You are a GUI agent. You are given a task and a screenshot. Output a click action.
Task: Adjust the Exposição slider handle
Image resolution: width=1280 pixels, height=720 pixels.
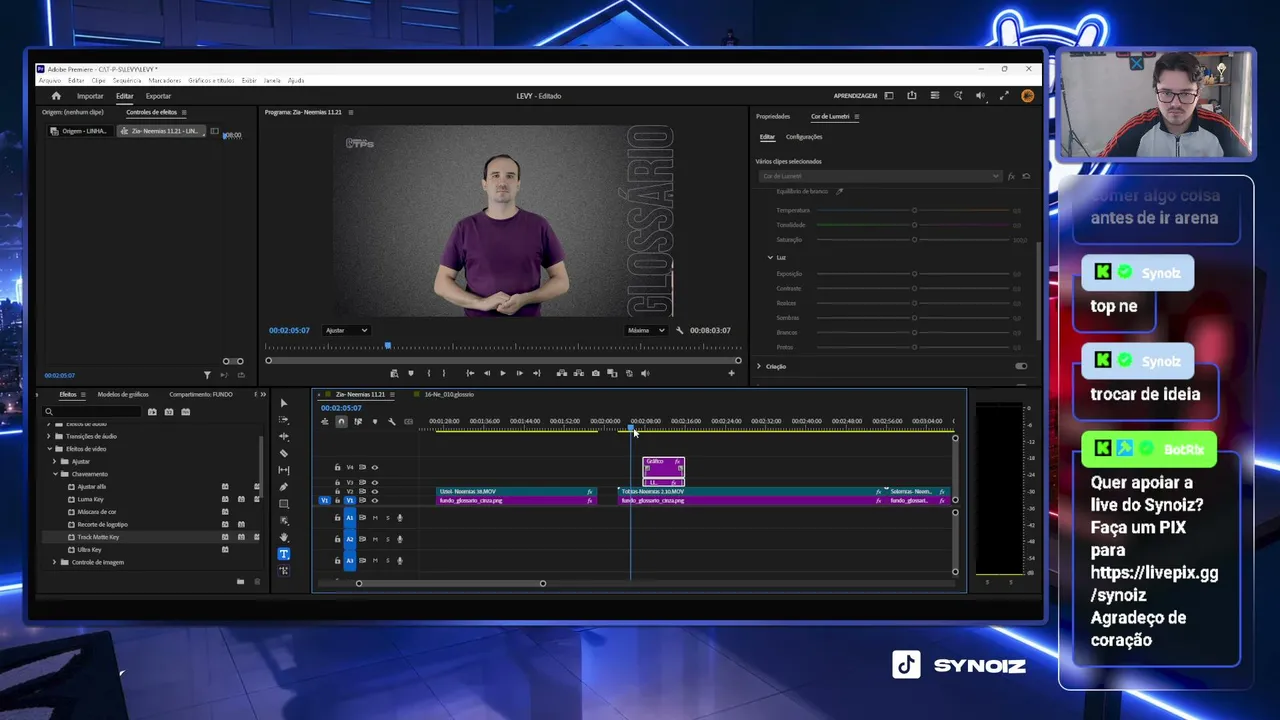tap(914, 273)
